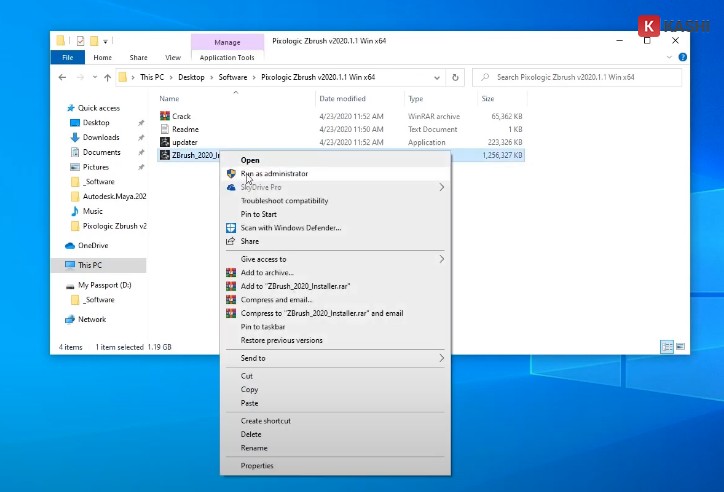Expand the SkyDrive Pro submenu arrow

(442, 187)
